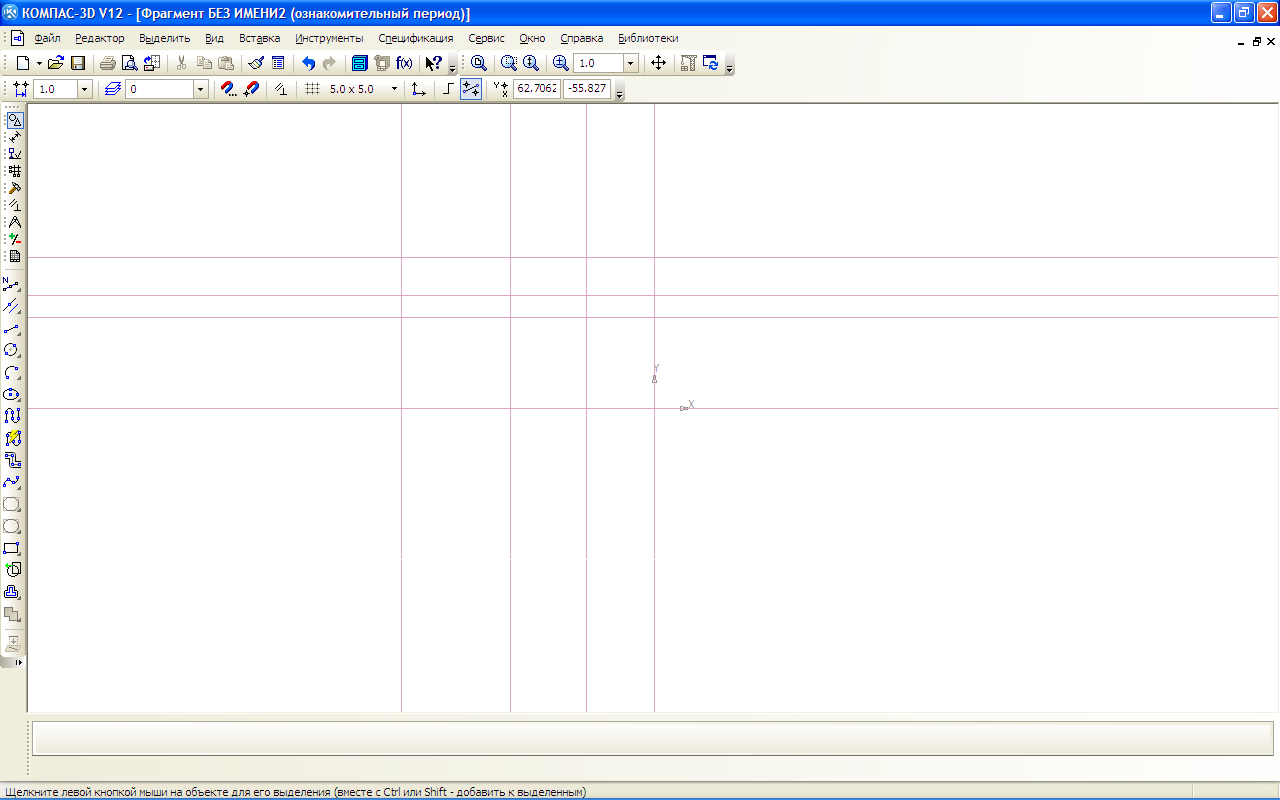
Task: Click the zoom in magnifier with plus
Action: coord(561,63)
